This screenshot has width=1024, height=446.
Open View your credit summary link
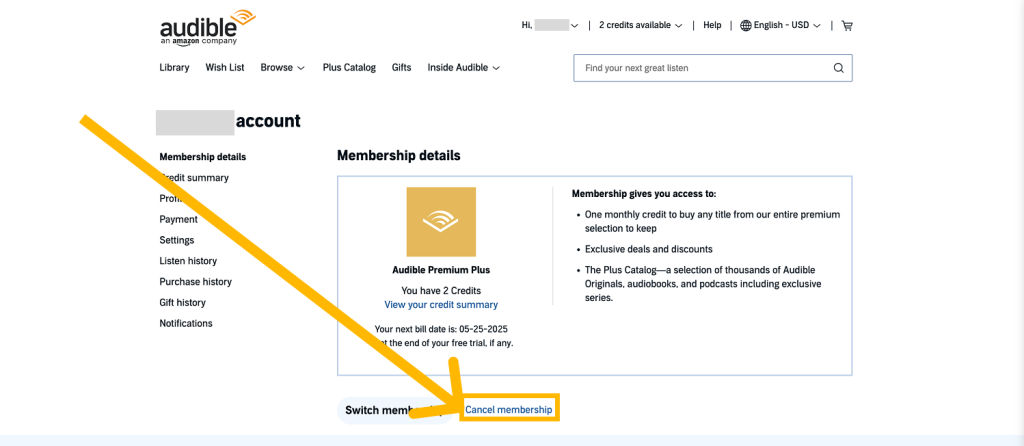coord(441,305)
